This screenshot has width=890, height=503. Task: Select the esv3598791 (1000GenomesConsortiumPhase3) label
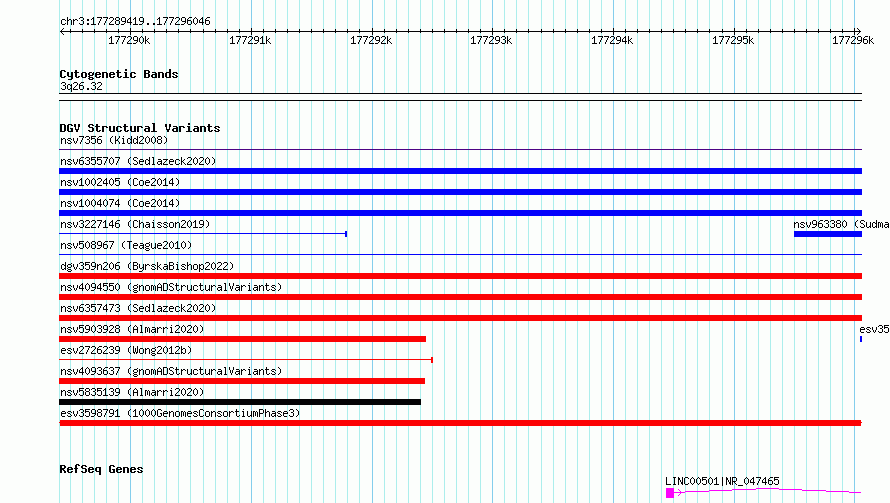(x=180, y=413)
